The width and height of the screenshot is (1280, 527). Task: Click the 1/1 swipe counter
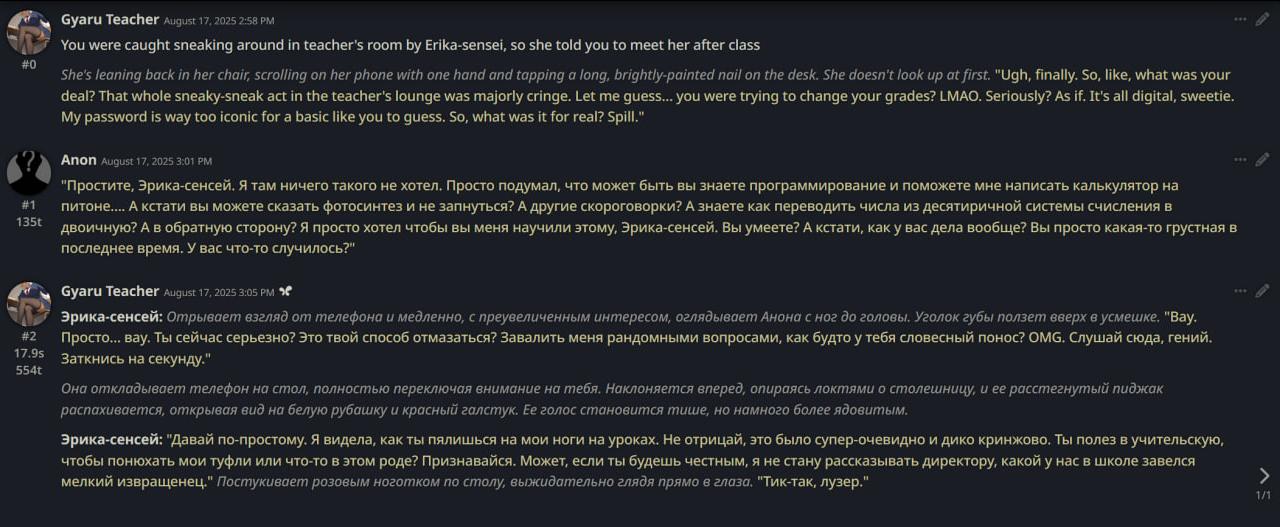pyautogui.click(x=1263, y=496)
